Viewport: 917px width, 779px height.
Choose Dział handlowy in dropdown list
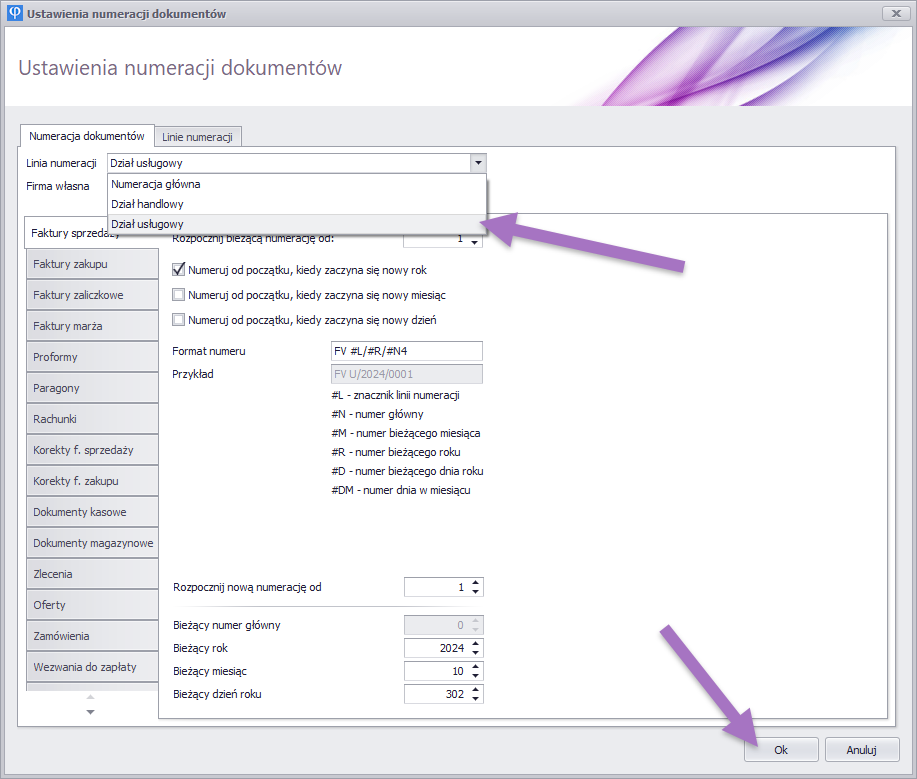click(148, 204)
